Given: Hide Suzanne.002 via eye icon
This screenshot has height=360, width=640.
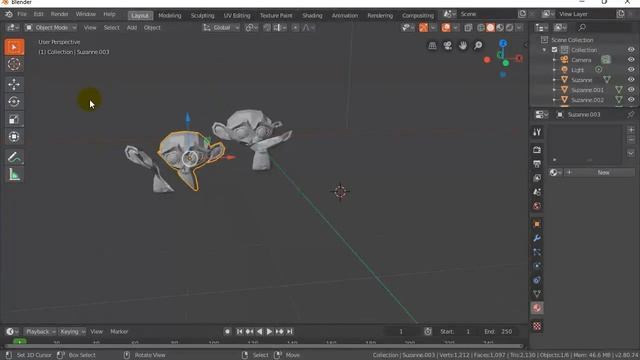Looking at the screenshot, I should (x=631, y=100).
